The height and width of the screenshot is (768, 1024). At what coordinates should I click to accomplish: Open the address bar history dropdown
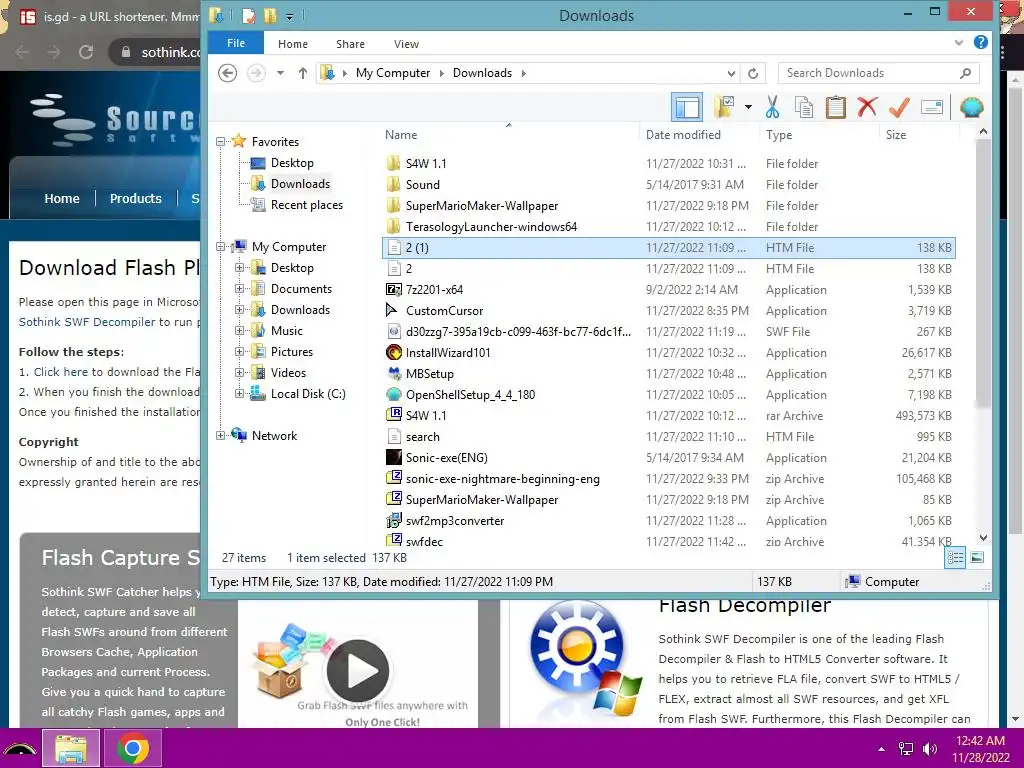pyautogui.click(x=731, y=73)
